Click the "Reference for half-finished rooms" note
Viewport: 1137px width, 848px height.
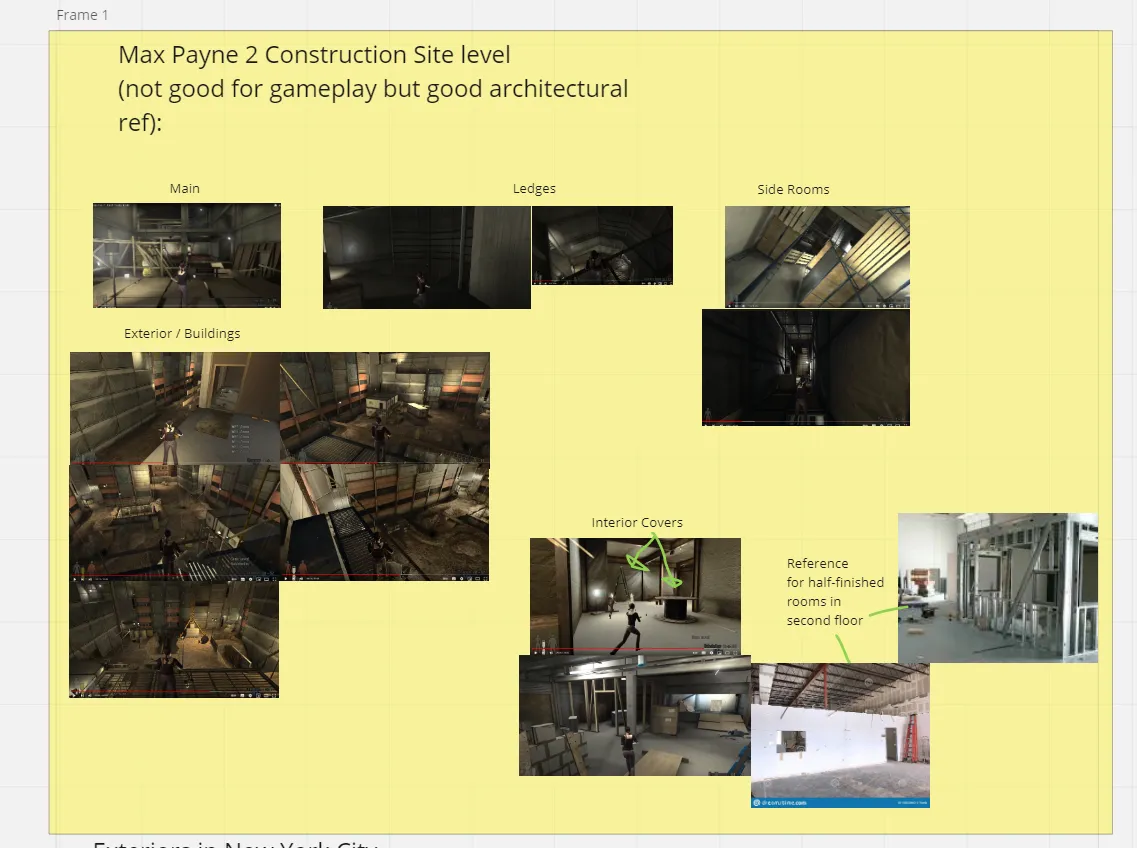coord(835,592)
